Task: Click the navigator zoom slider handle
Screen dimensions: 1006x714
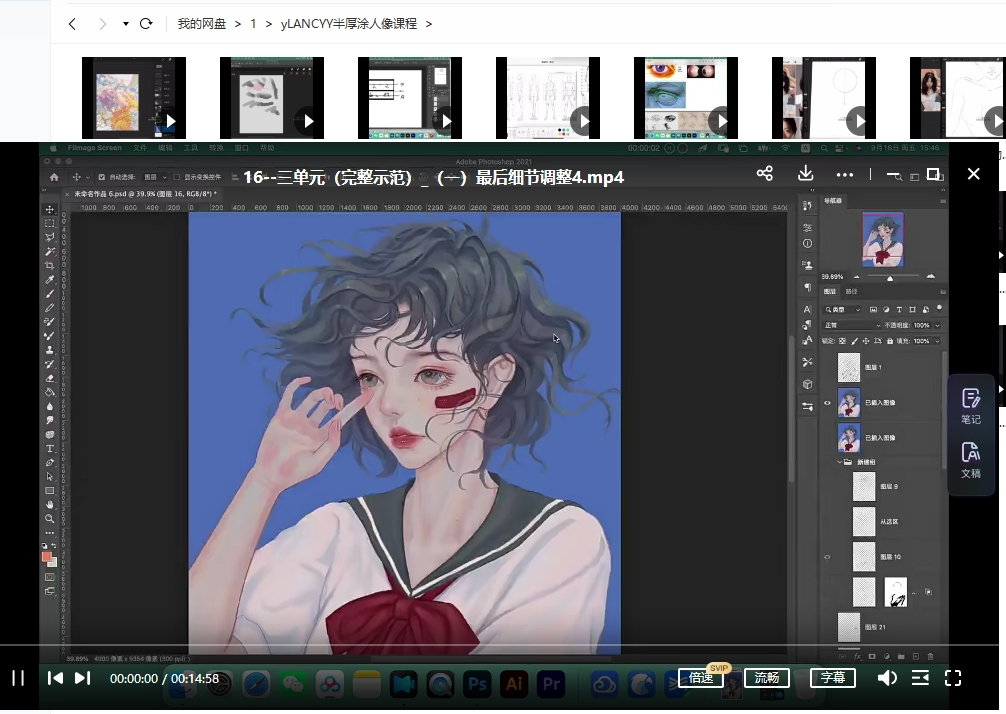Action: 890,278
